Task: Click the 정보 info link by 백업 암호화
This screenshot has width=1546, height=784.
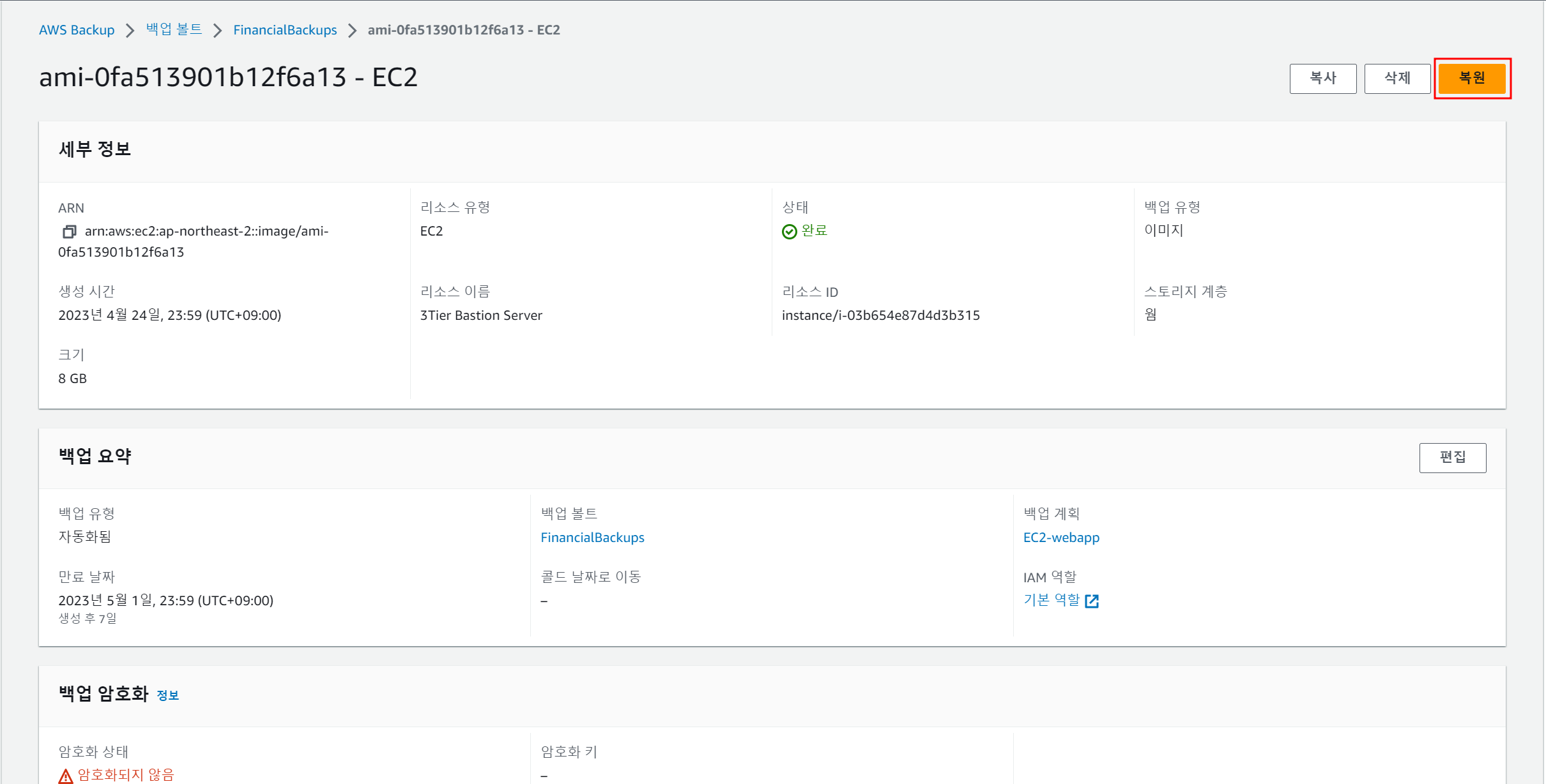Action: (167, 695)
